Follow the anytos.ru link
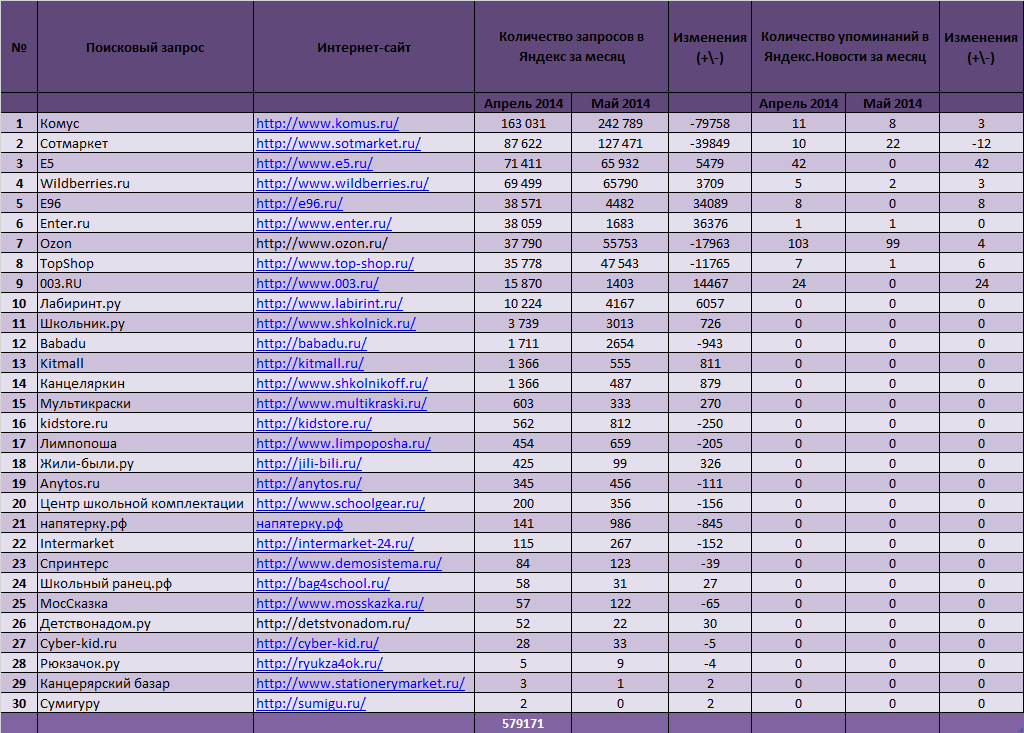 309,484
